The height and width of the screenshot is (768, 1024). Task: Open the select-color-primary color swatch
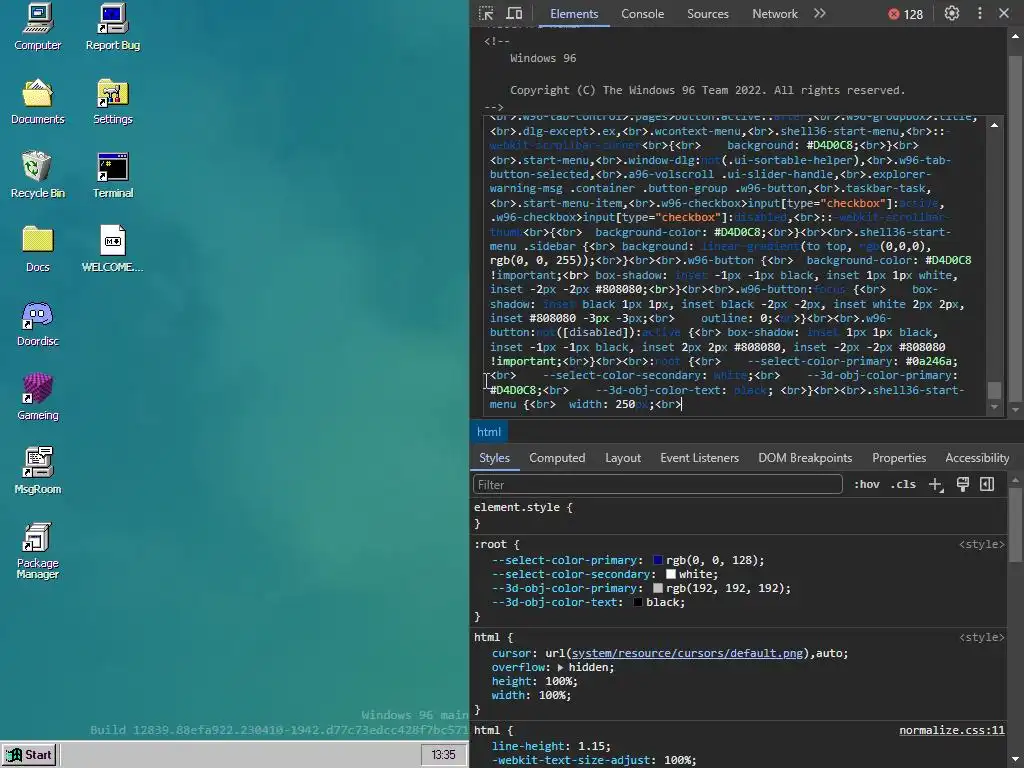pos(658,560)
